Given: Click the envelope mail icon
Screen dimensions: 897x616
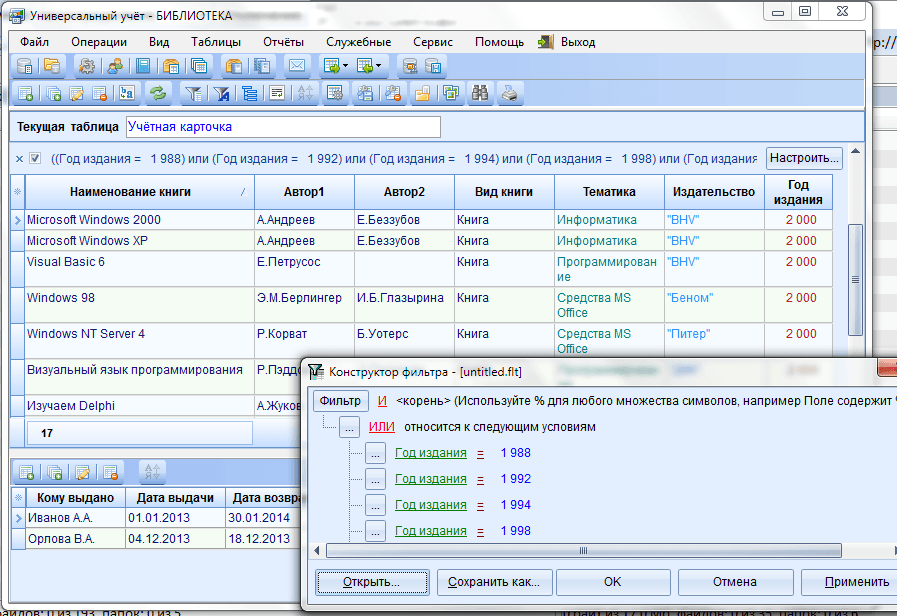Looking at the screenshot, I should [296, 67].
